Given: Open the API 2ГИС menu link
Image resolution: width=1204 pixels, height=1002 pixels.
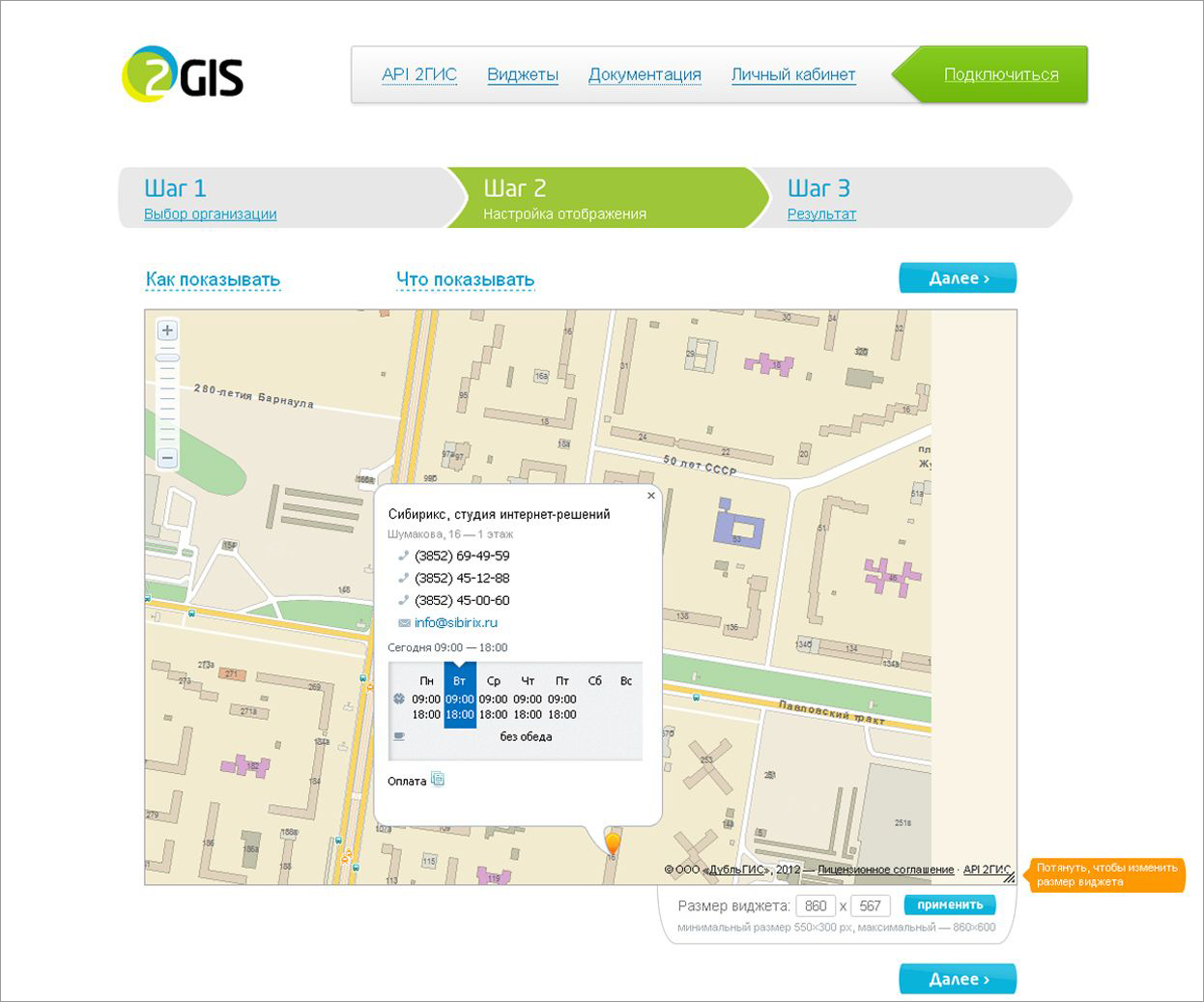Looking at the screenshot, I should point(419,74).
